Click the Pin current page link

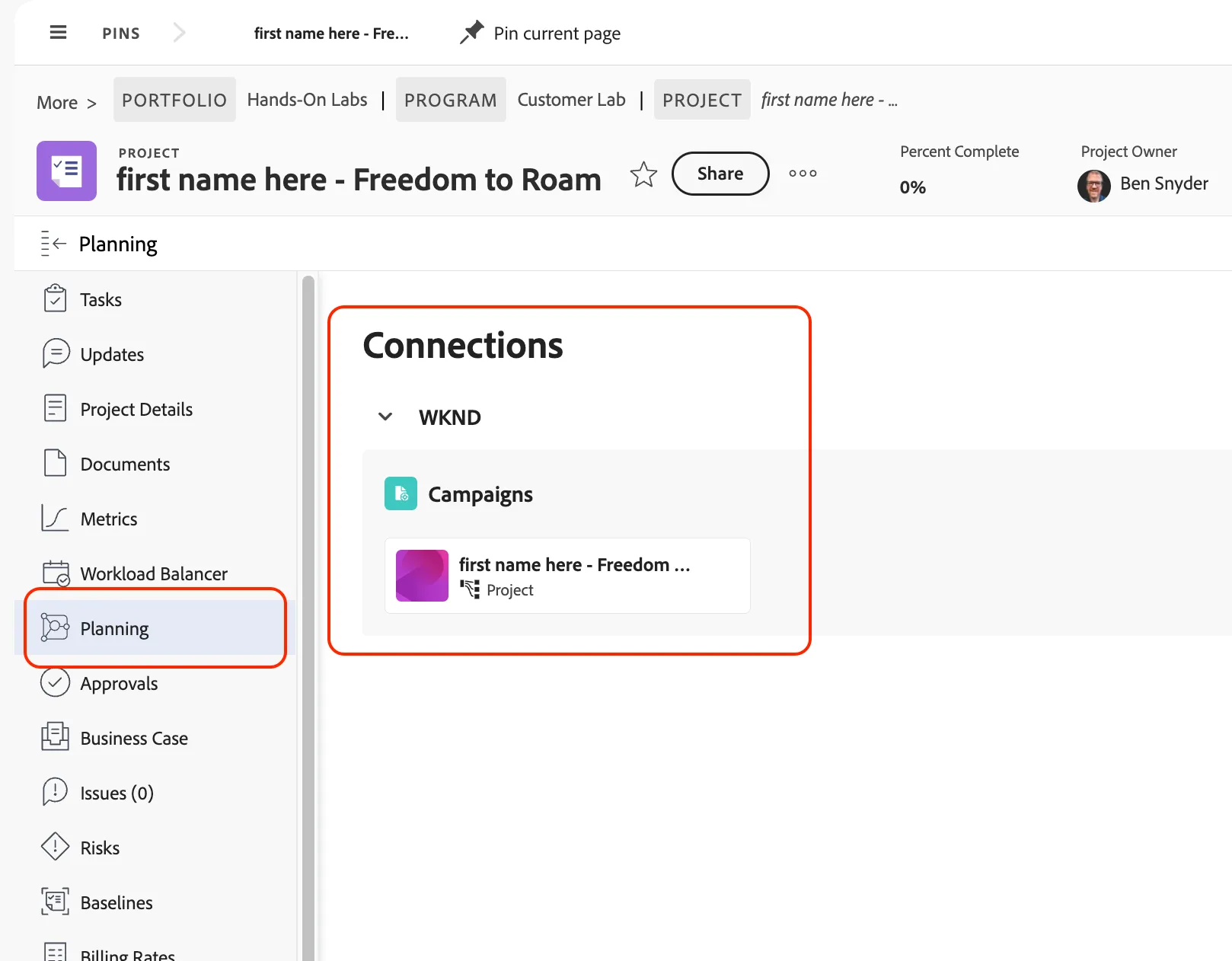pos(557,34)
